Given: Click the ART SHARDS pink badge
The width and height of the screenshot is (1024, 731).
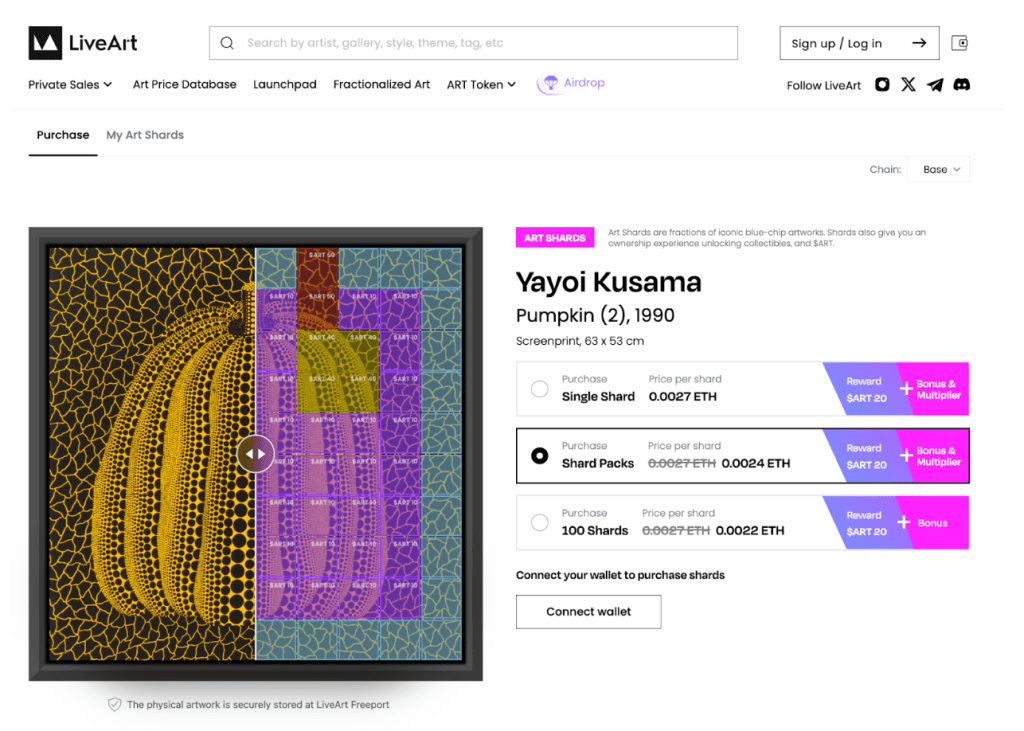Looking at the screenshot, I should 555,238.
